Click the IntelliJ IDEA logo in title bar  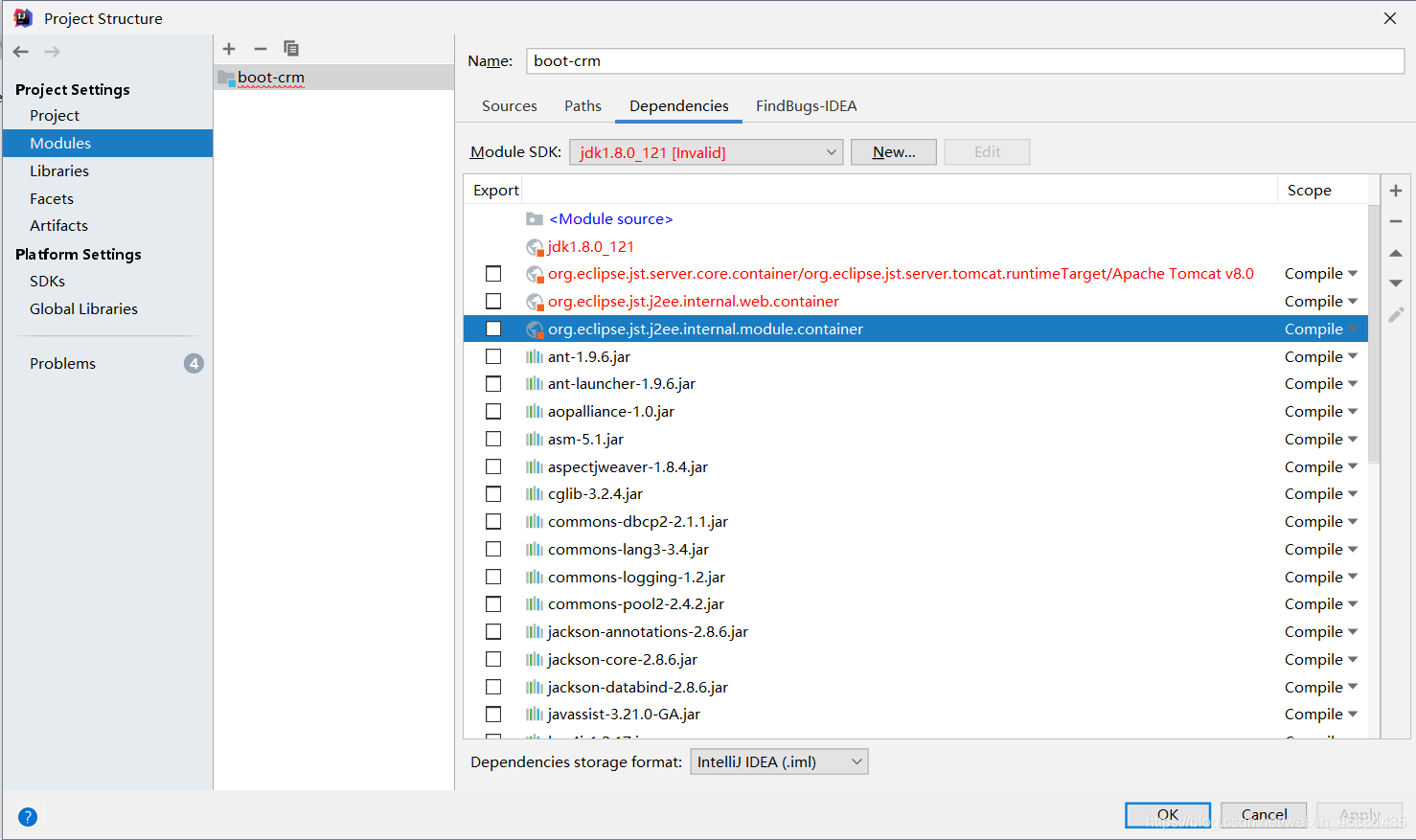23,18
